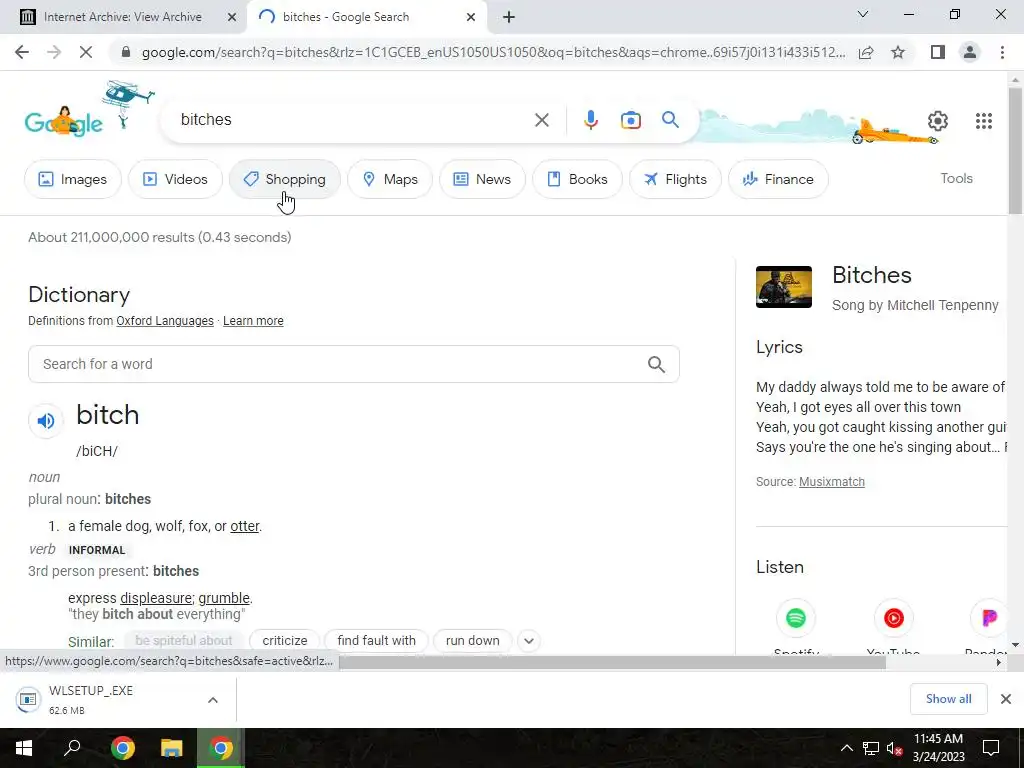Click the Google search text box
The width and height of the screenshot is (1024, 768).
point(353,120)
